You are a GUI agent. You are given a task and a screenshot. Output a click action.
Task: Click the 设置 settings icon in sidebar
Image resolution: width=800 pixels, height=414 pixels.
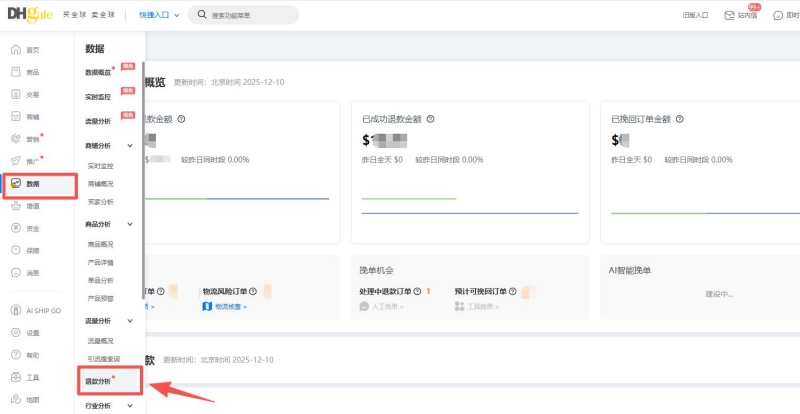16,333
